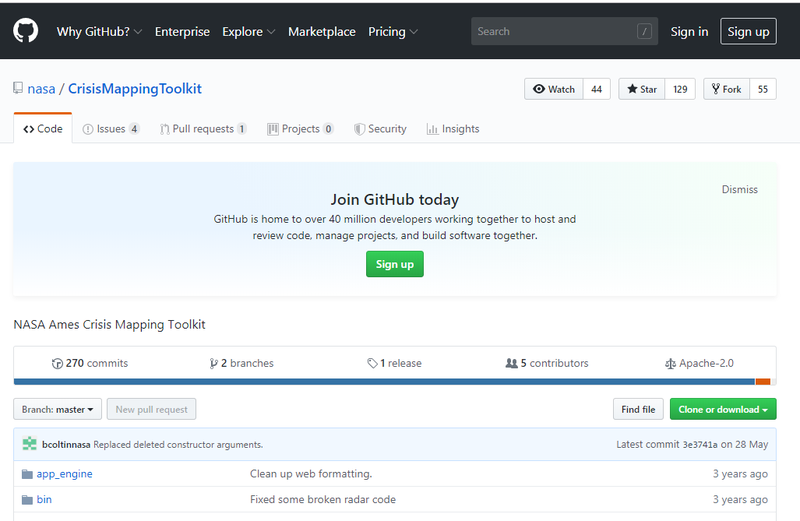Click the bin folder icon

[x=27, y=499]
